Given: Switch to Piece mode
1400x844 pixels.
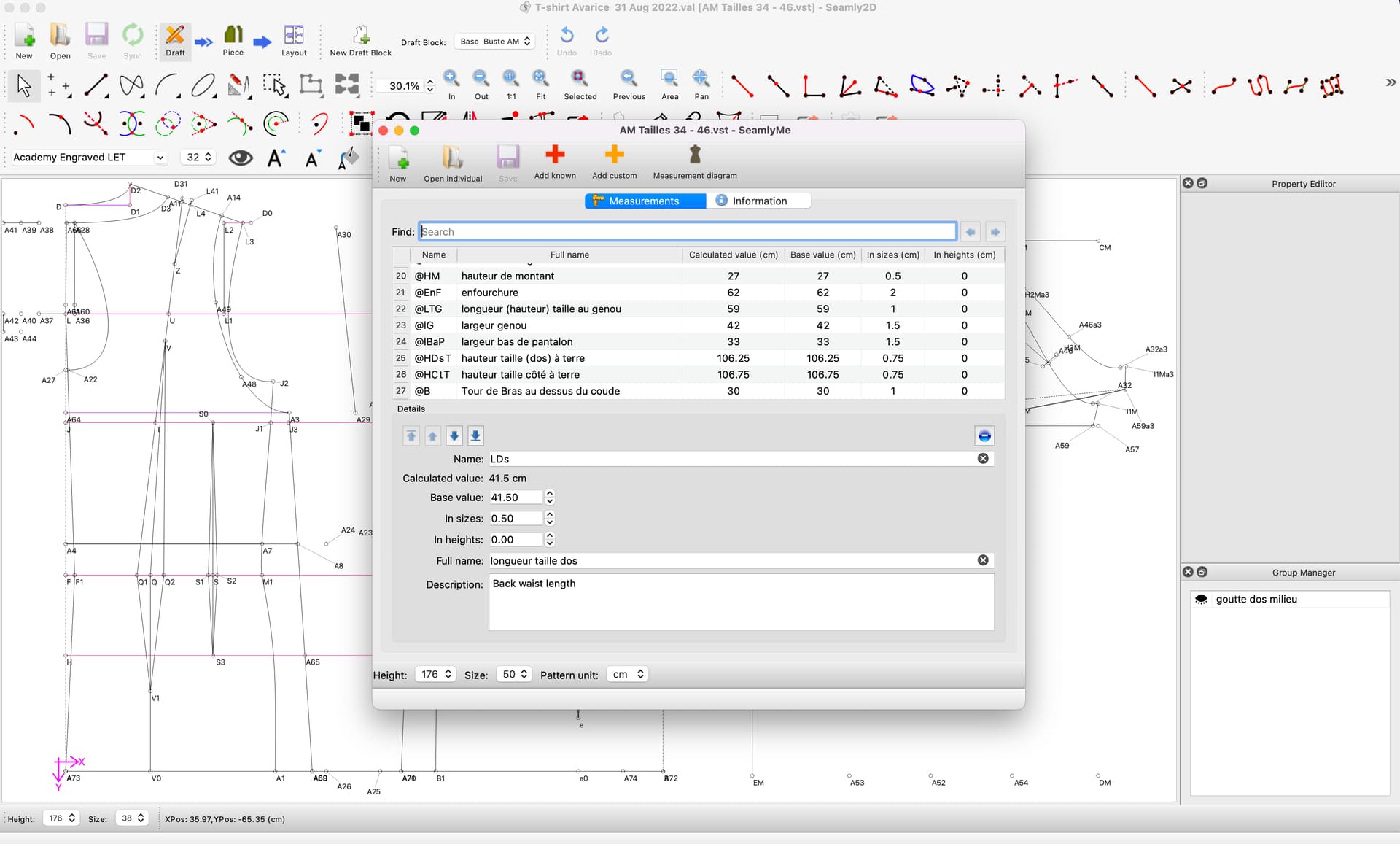Looking at the screenshot, I should (233, 36).
